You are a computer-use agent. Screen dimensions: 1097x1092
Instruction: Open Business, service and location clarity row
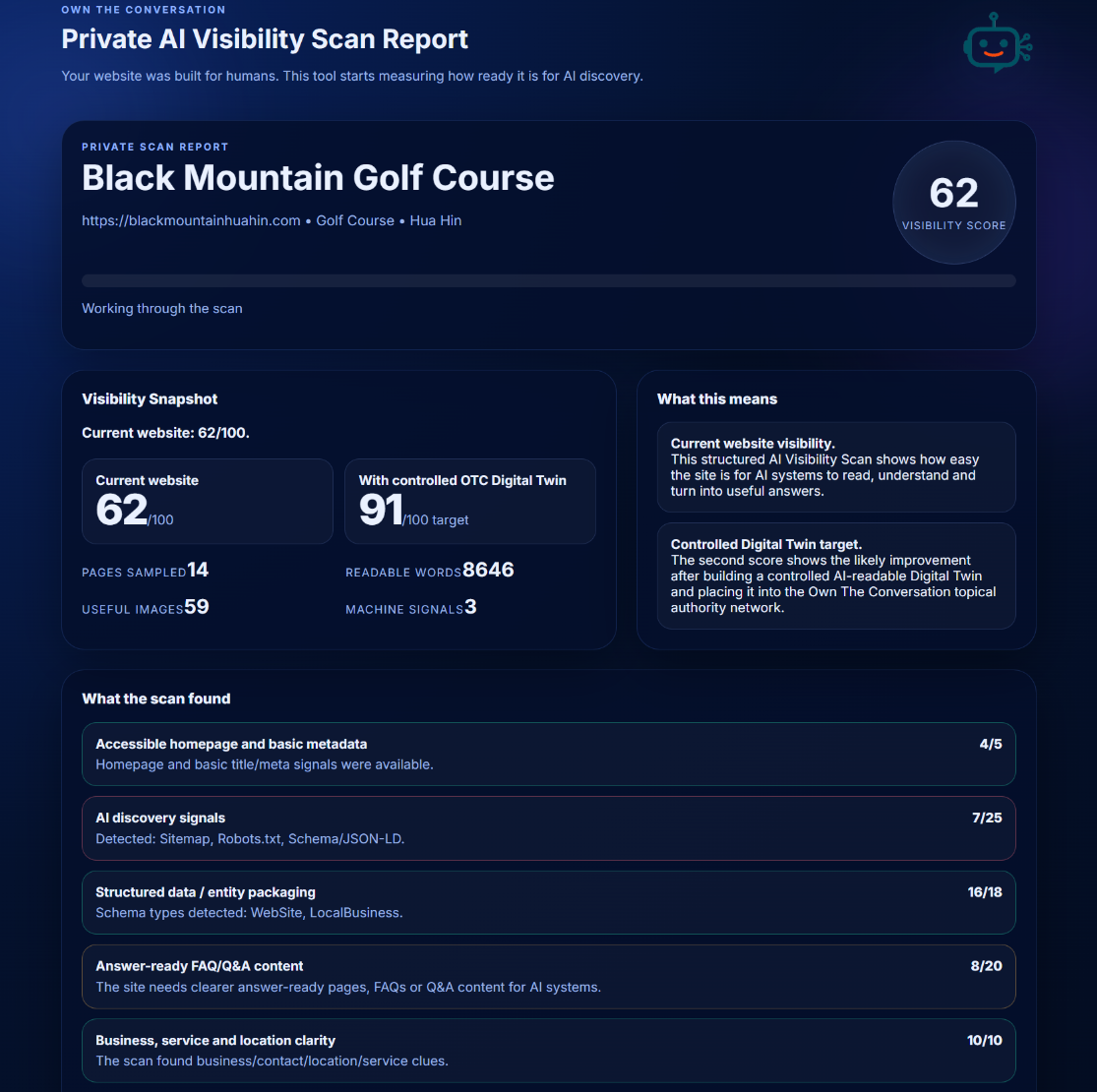point(549,1051)
